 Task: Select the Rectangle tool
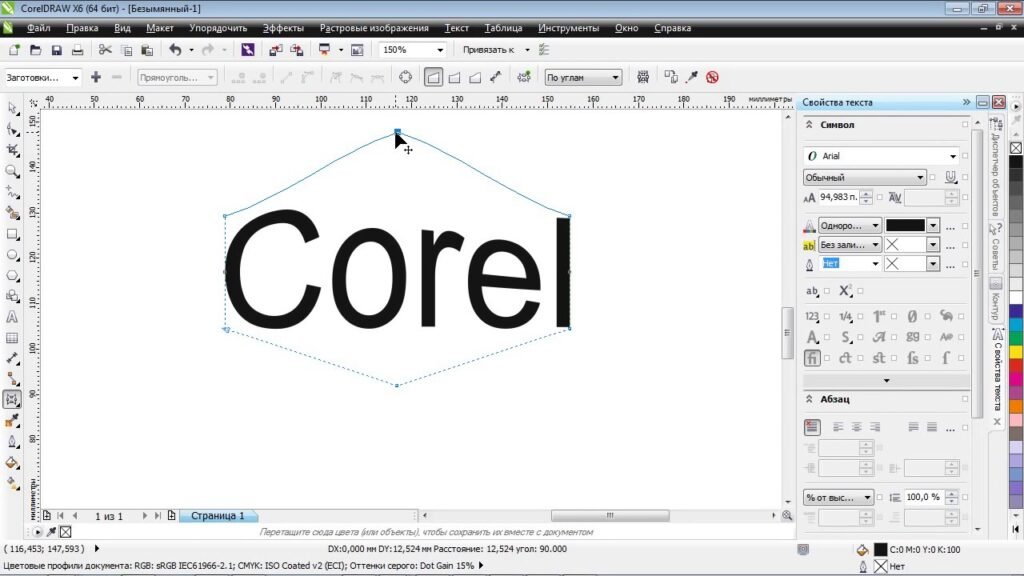click(12, 234)
